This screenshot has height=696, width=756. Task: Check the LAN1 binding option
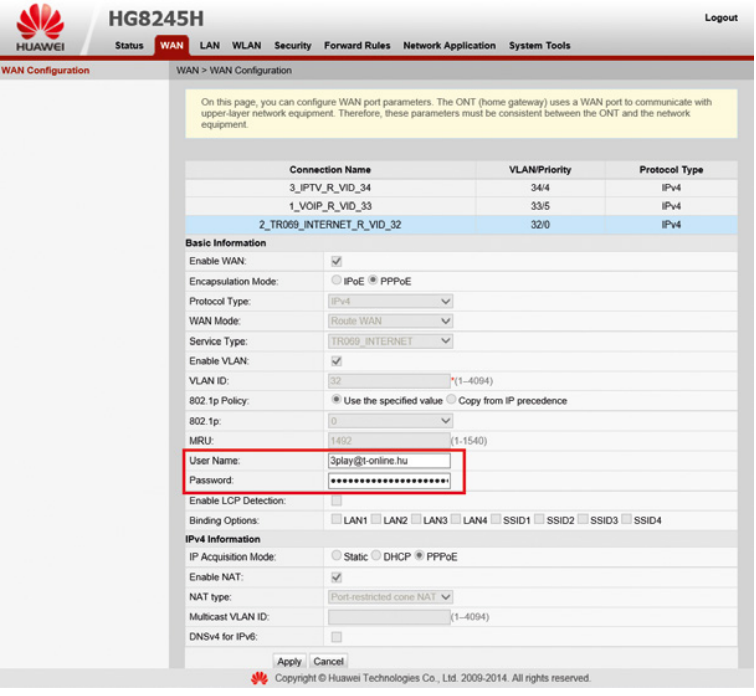point(336,519)
